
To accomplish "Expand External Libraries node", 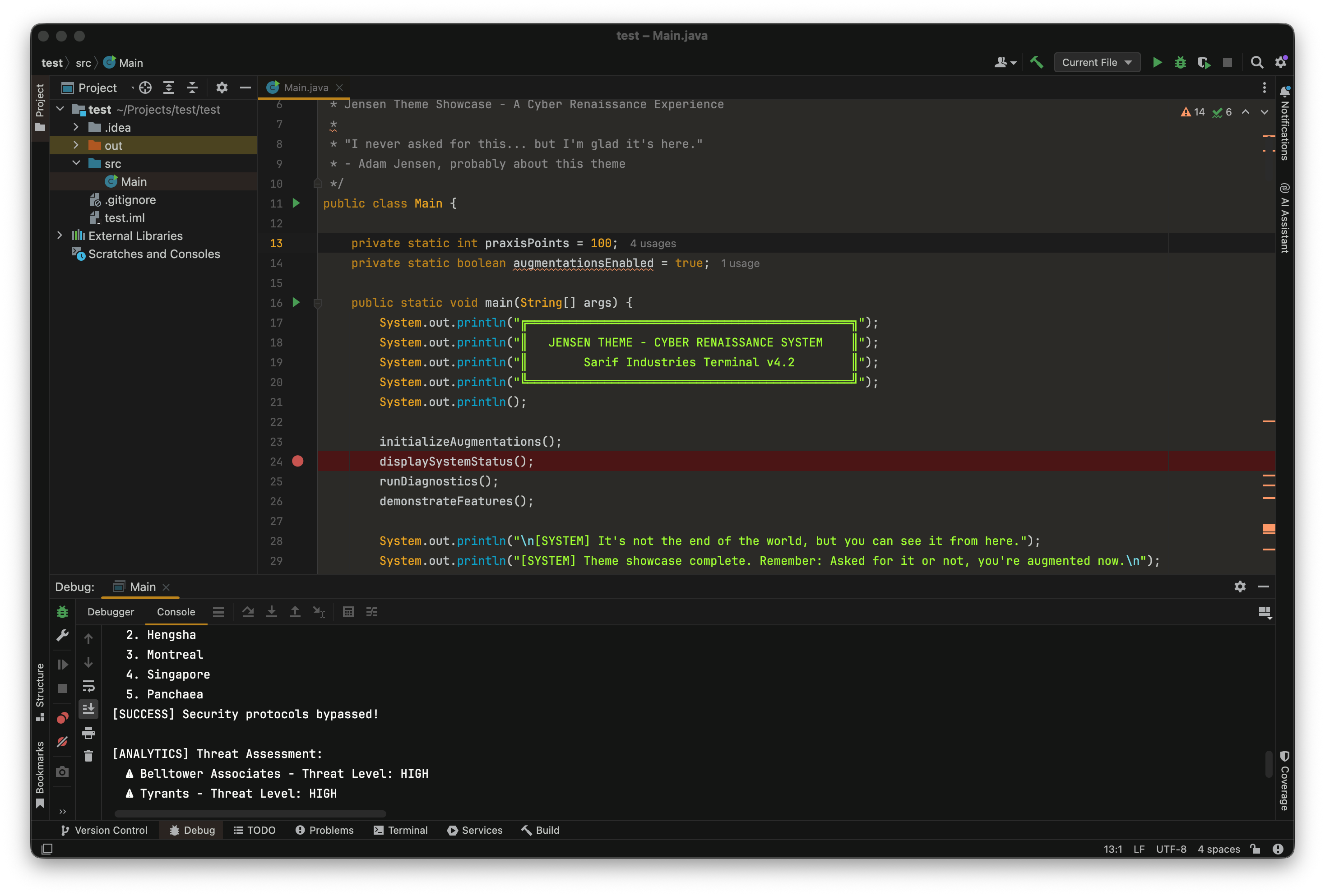I will 59,236.
